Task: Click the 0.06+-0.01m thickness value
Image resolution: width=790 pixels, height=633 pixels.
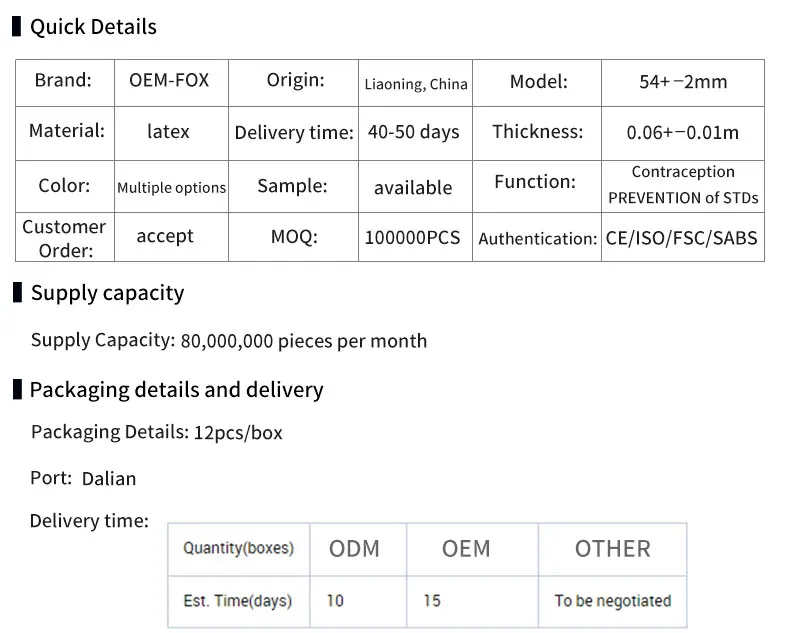Action: pyautogui.click(x=683, y=132)
